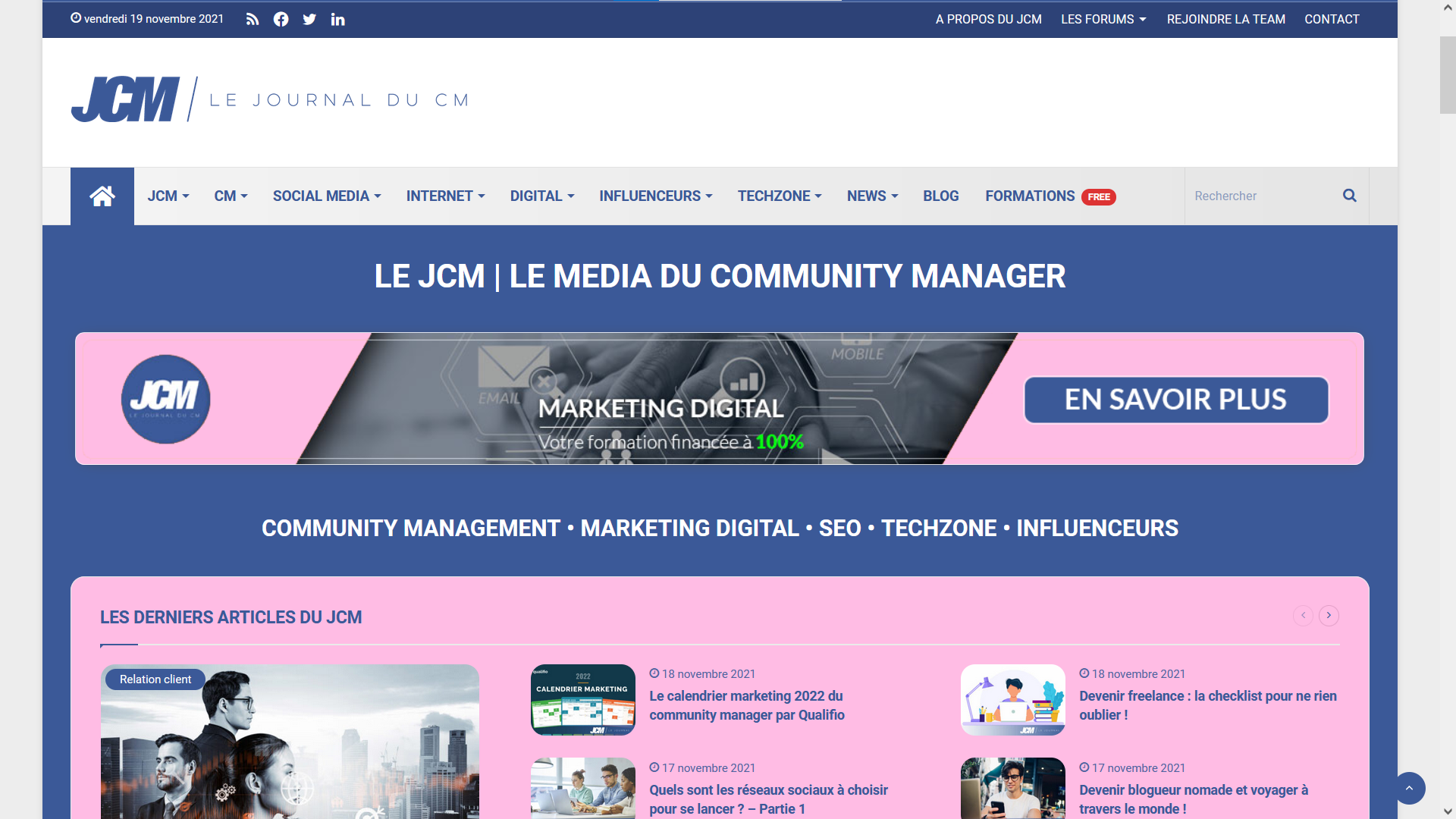Click the page vertical scrollbar thumb
Screen dimensions: 1456x819
point(1447,74)
